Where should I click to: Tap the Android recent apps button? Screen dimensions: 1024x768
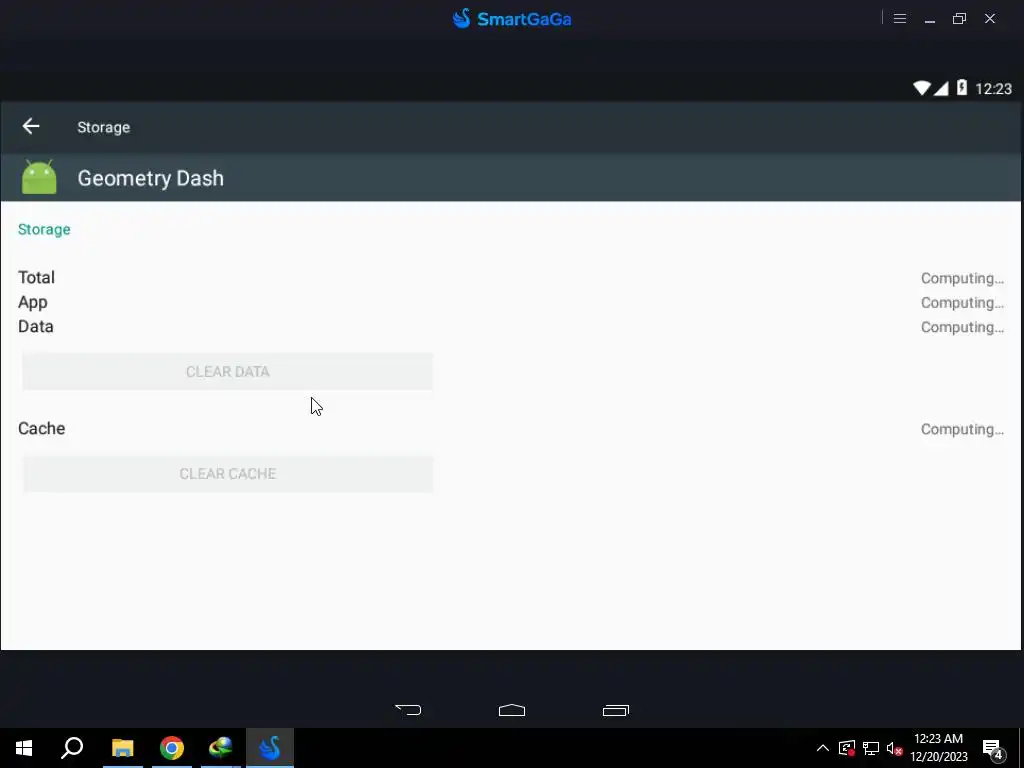coord(616,710)
